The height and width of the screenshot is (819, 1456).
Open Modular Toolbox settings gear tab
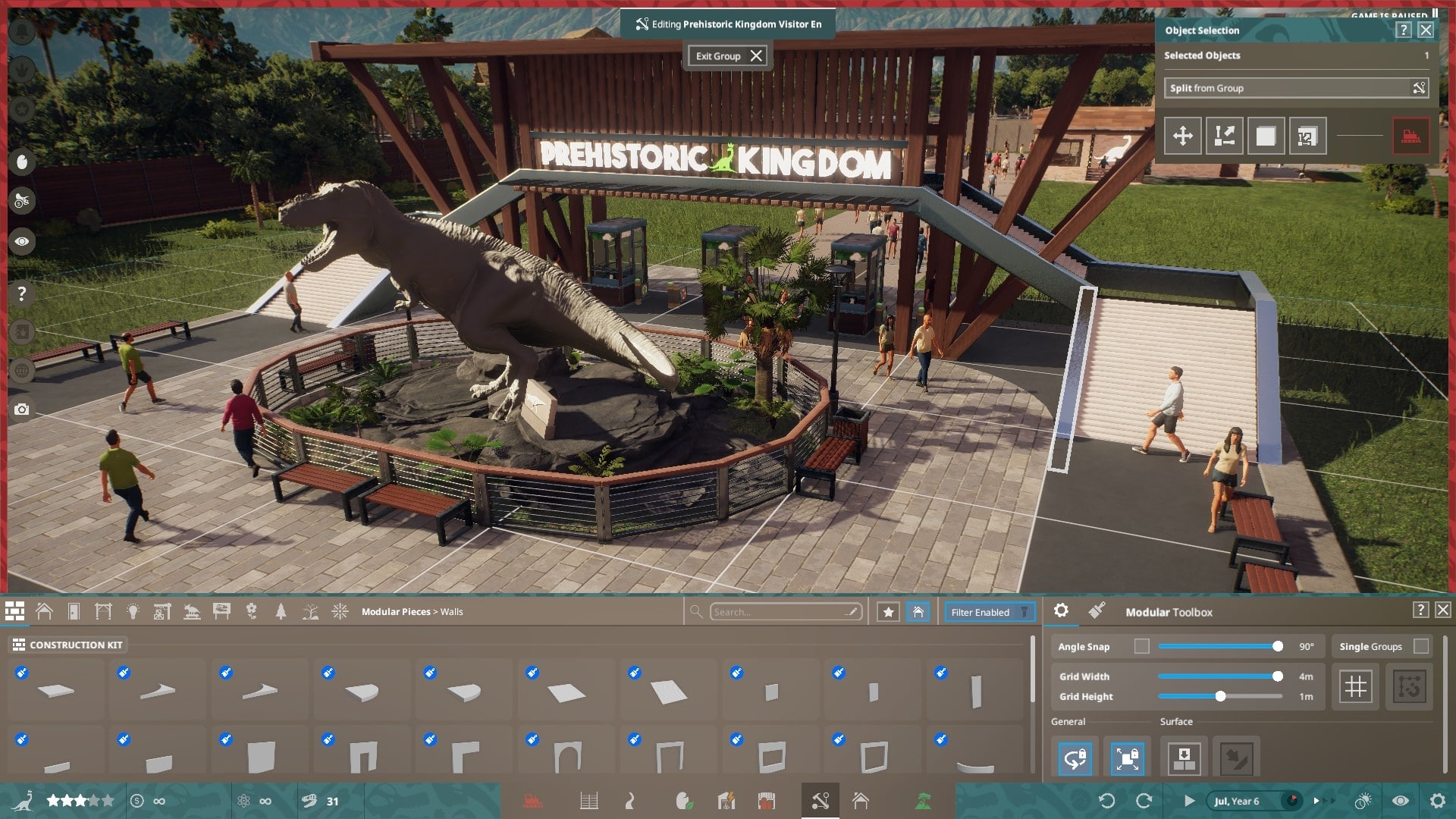1061,610
